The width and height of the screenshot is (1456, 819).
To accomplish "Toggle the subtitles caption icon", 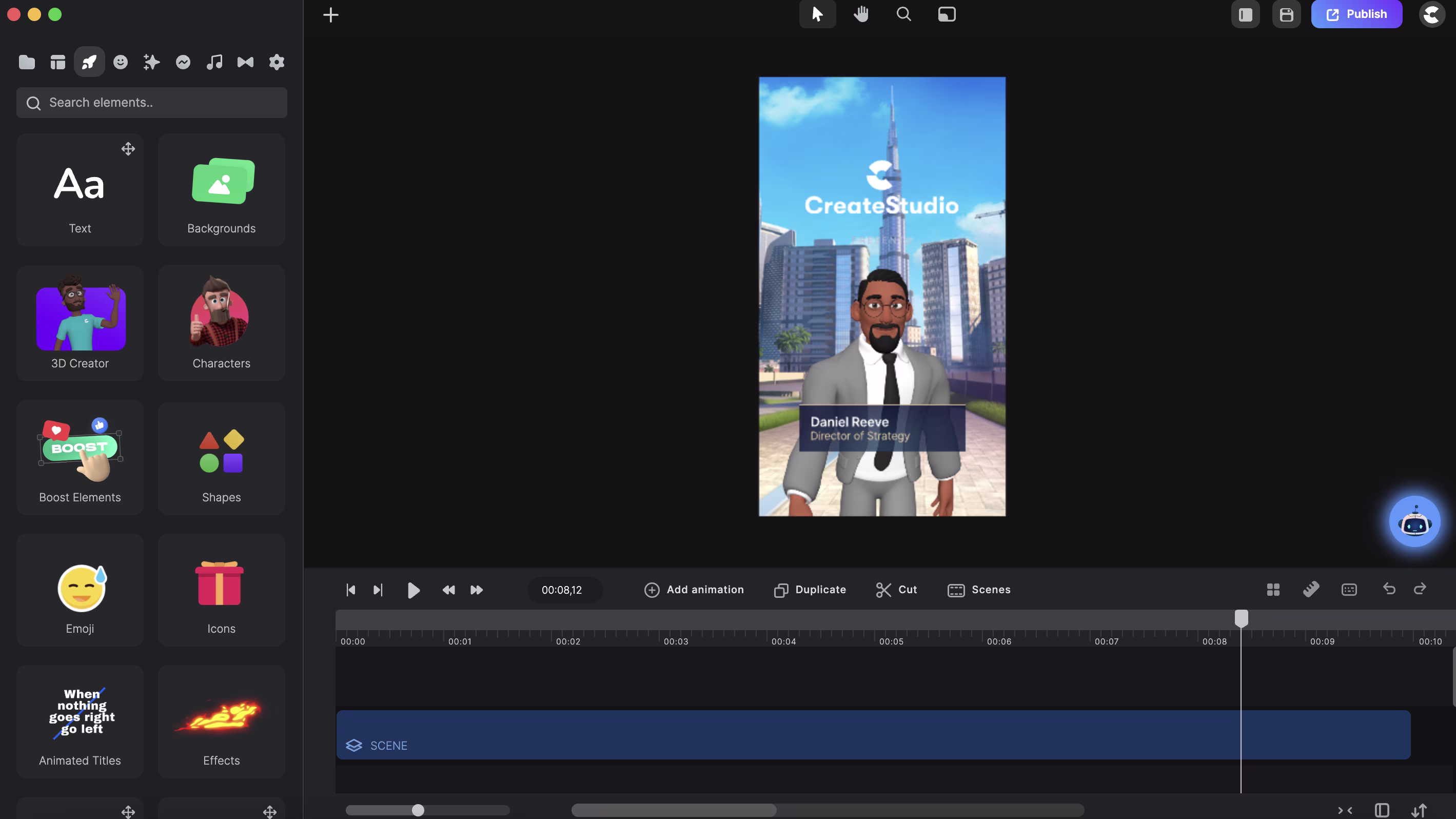I will click(1349, 590).
